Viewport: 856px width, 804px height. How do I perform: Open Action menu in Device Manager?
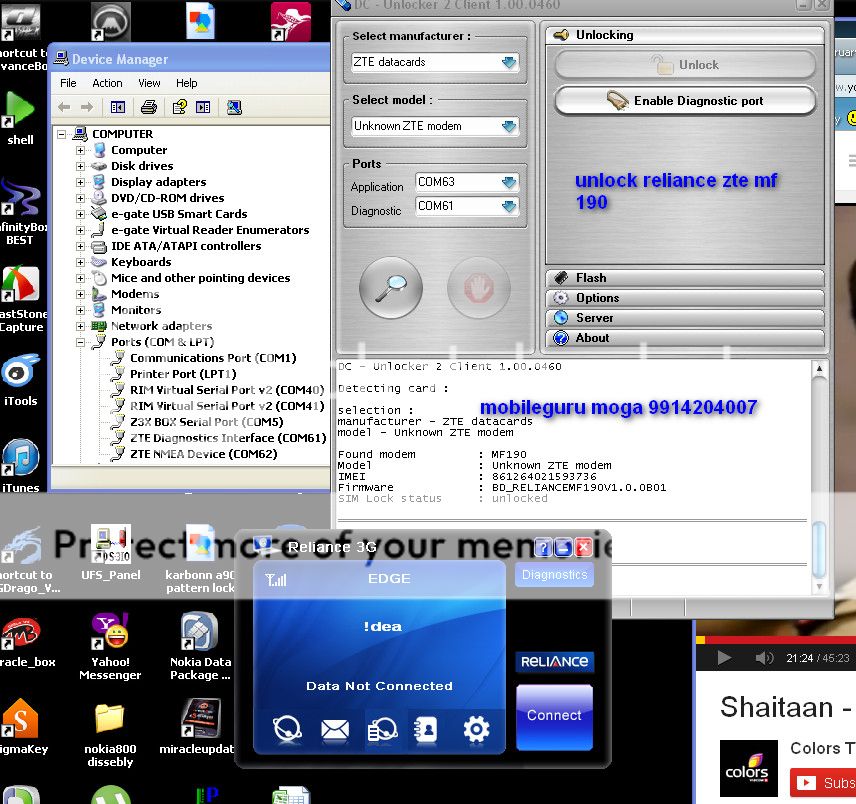[107, 83]
